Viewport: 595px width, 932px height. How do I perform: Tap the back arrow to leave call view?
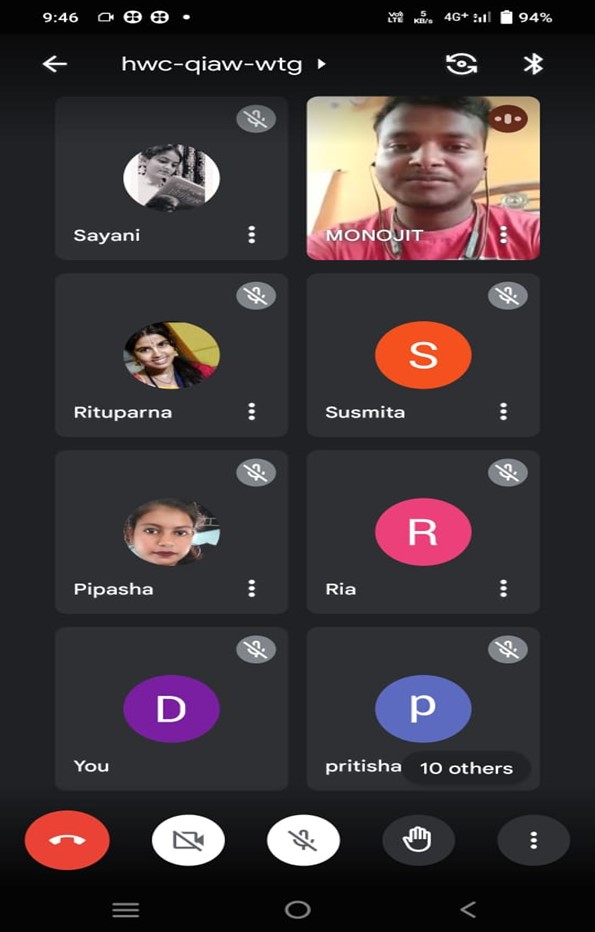point(55,64)
